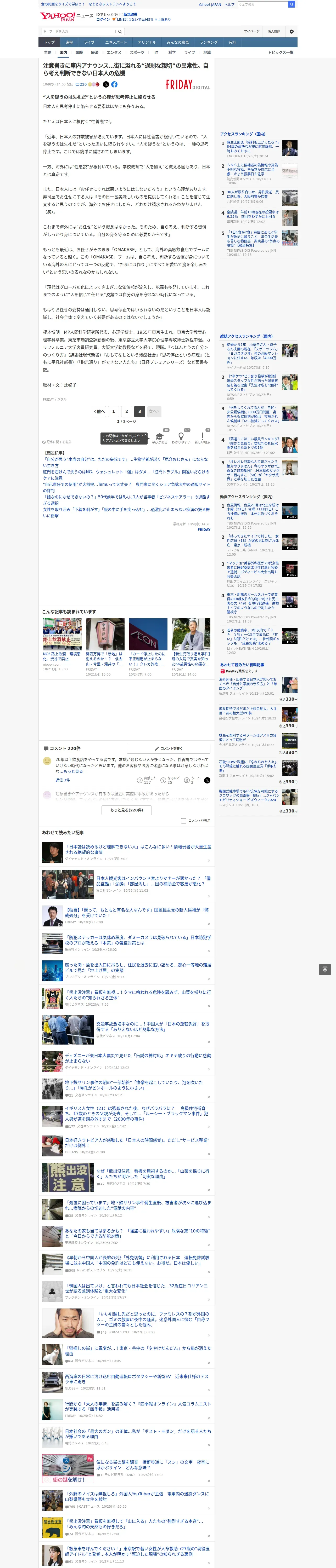Viewport: 336px width, 1568px height.
Task: Click the FRIDAY DIGITAL logo
Action: pos(188,85)
